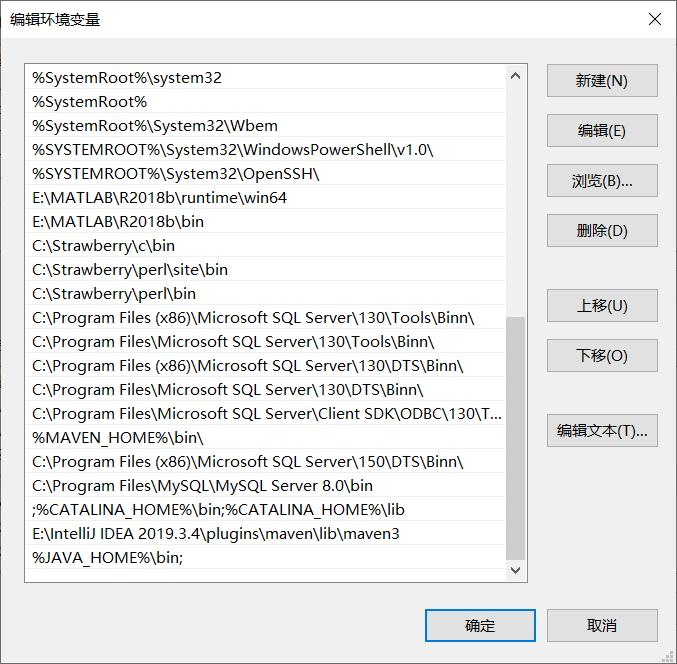Select the %SystemRoot%\system32 entry
The width and height of the screenshot is (677, 664).
[265, 78]
